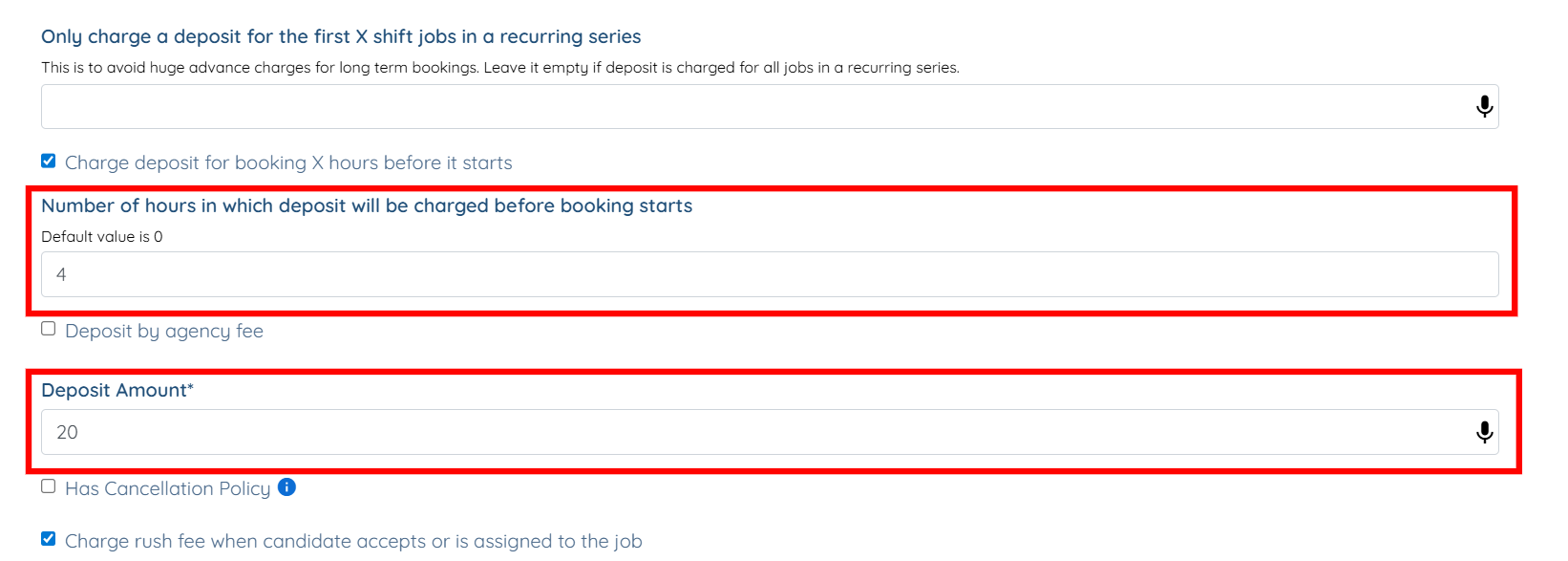Click the info icon beside Has Cancellation Policy
The image size is (1568, 561).
(286, 487)
